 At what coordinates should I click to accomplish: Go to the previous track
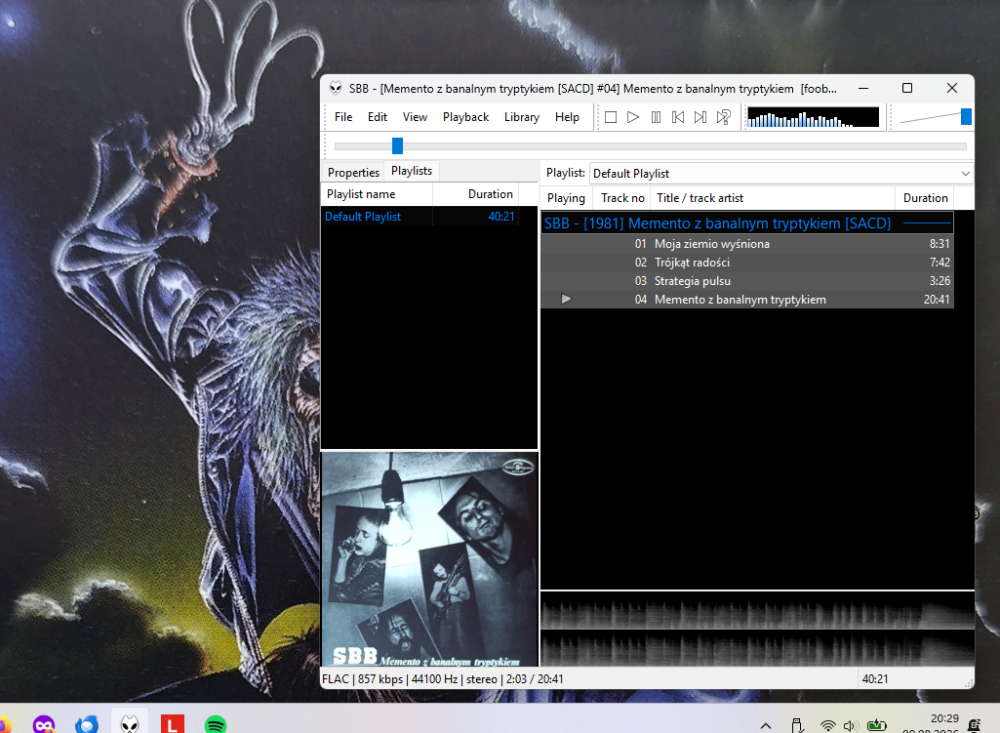678,117
